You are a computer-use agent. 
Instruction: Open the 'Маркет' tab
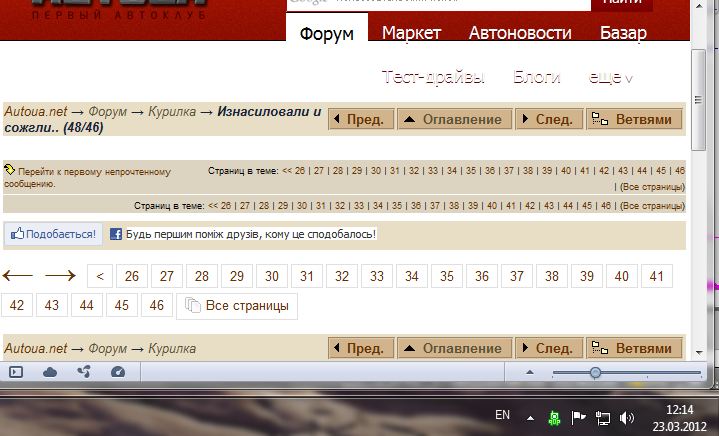click(411, 33)
